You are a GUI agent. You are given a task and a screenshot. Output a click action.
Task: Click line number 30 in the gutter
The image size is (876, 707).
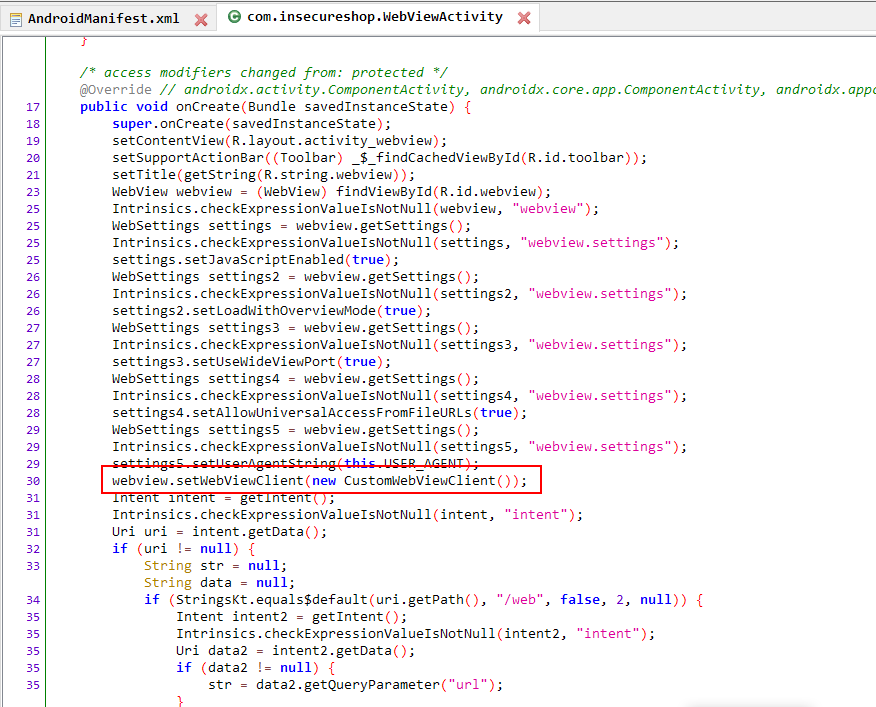click(x=32, y=481)
